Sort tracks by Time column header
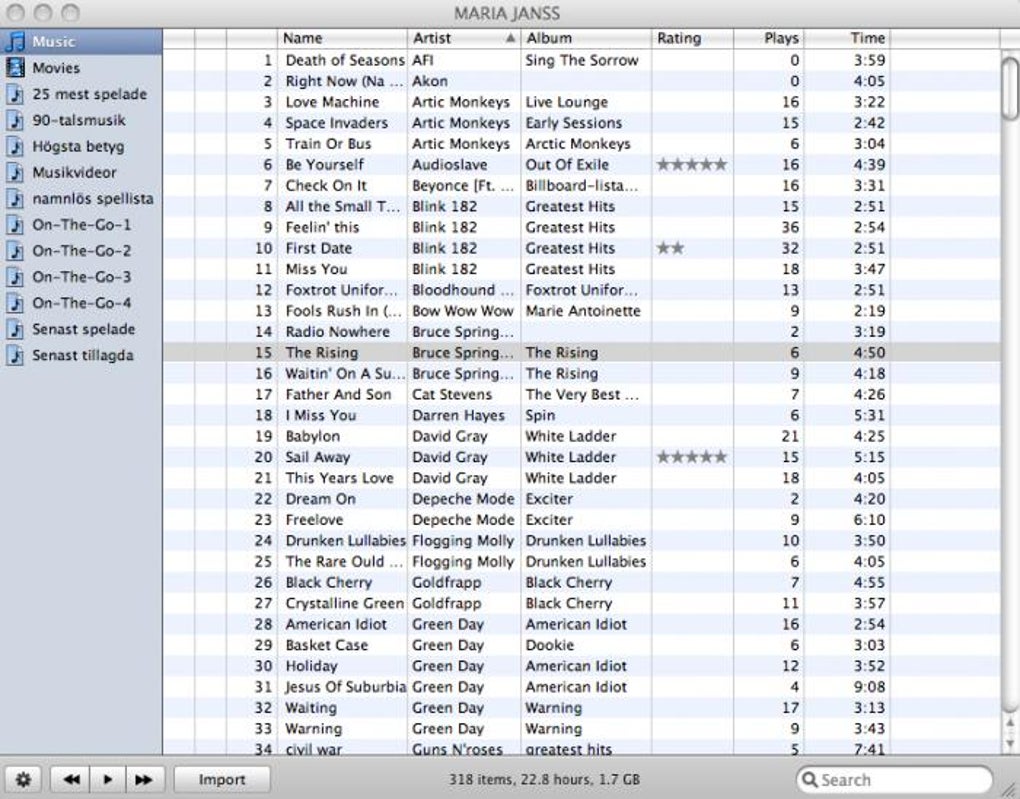 [846, 38]
